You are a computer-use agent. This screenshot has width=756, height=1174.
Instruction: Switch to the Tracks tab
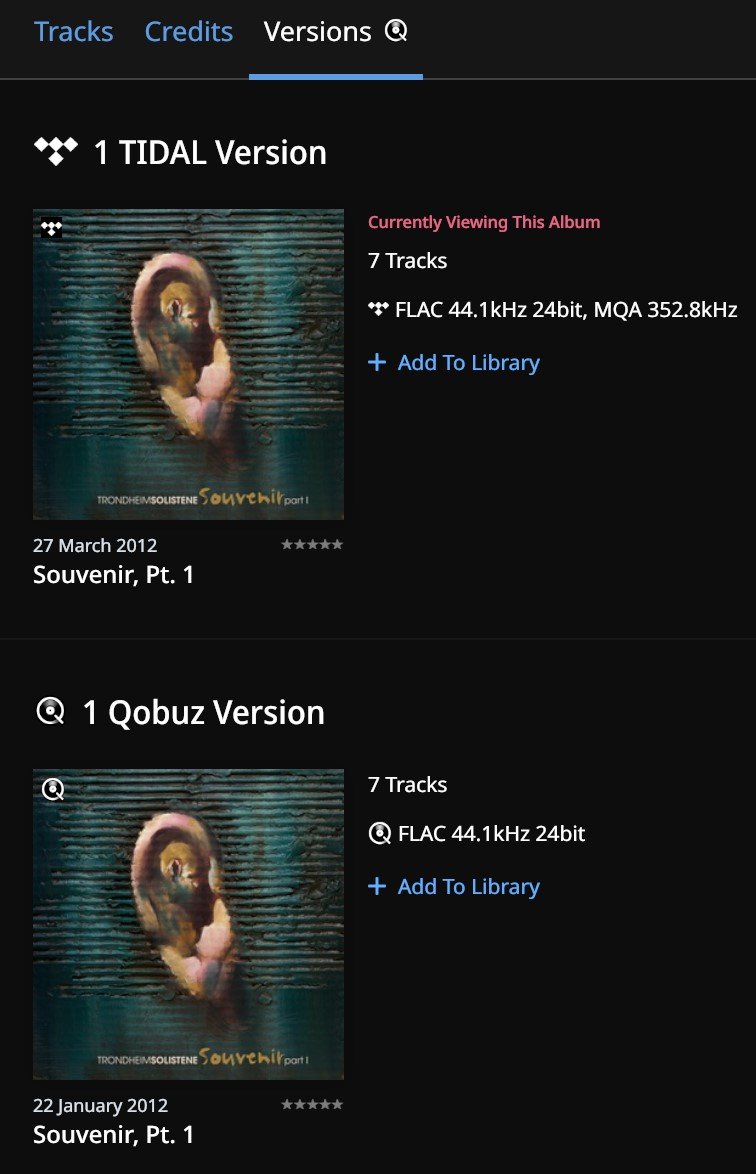pyautogui.click(x=73, y=31)
